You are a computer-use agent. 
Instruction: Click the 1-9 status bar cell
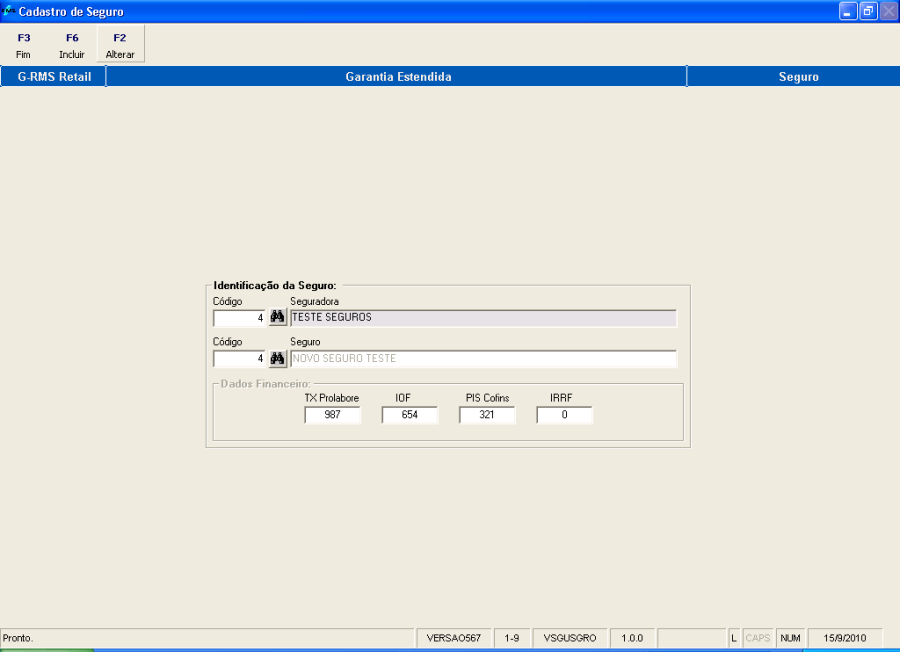512,638
